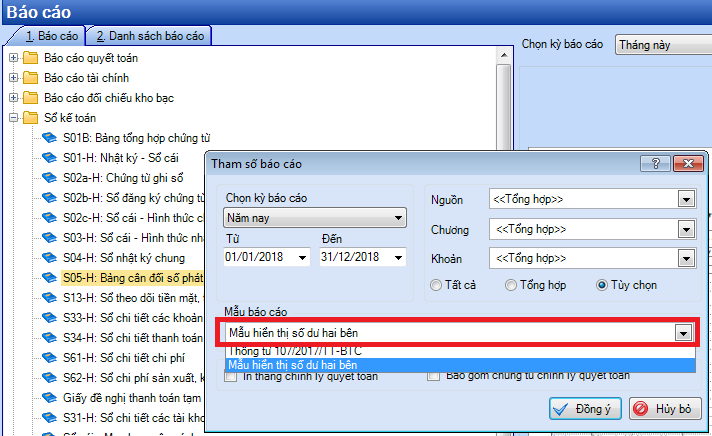Click the Báo cáo tài chính folder icon
Screen dimensions: 712x436
pyautogui.click(x=30, y=77)
